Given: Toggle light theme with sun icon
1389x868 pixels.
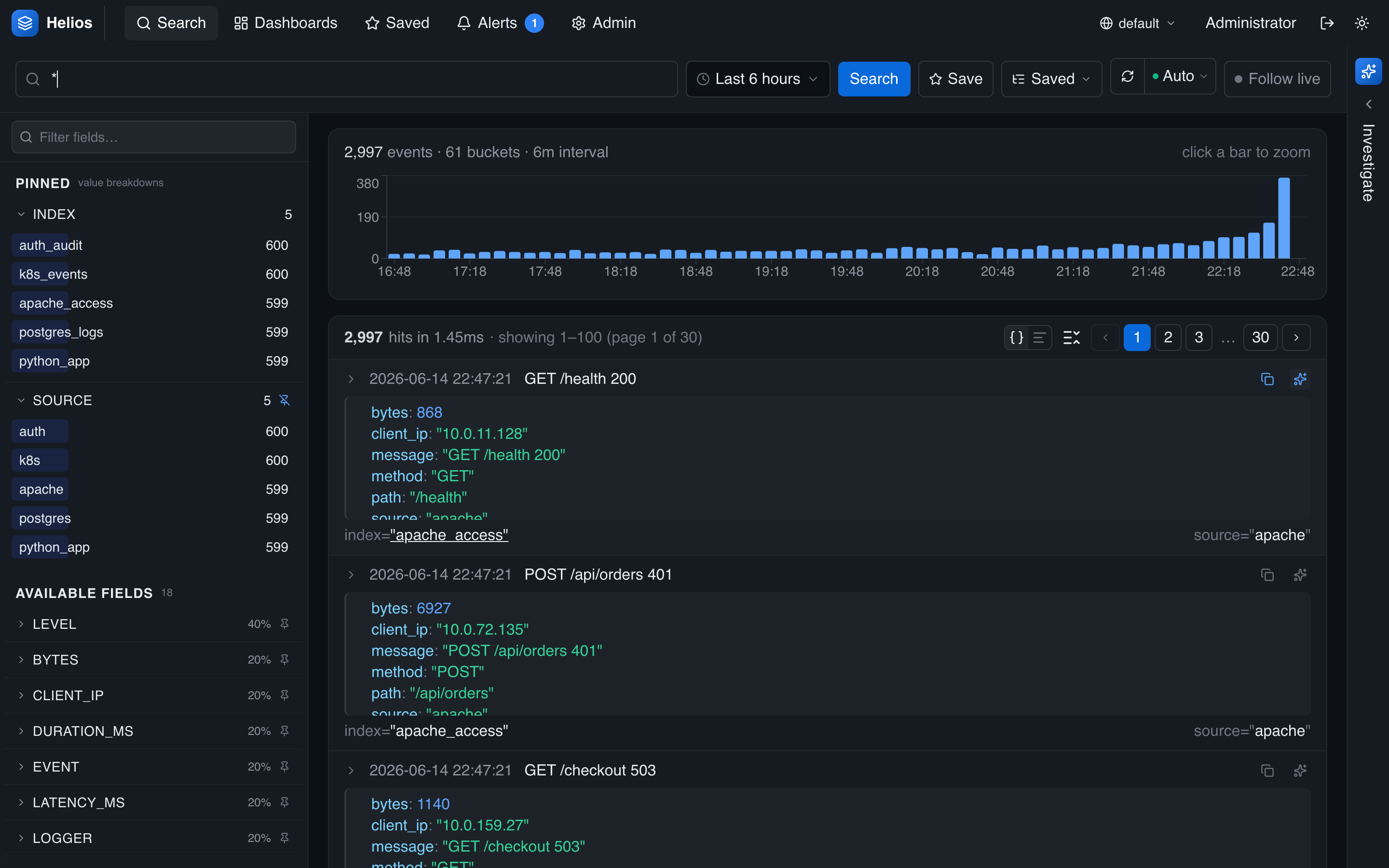Looking at the screenshot, I should 1362,23.
